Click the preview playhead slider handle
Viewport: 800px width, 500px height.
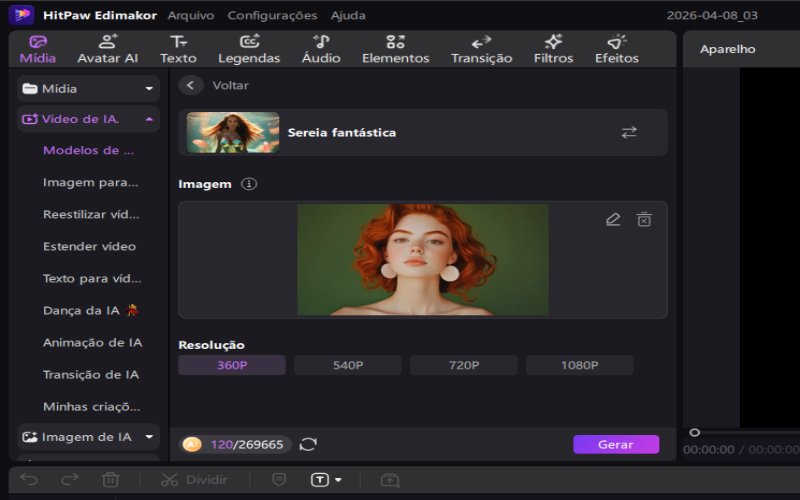tap(694, 432)
